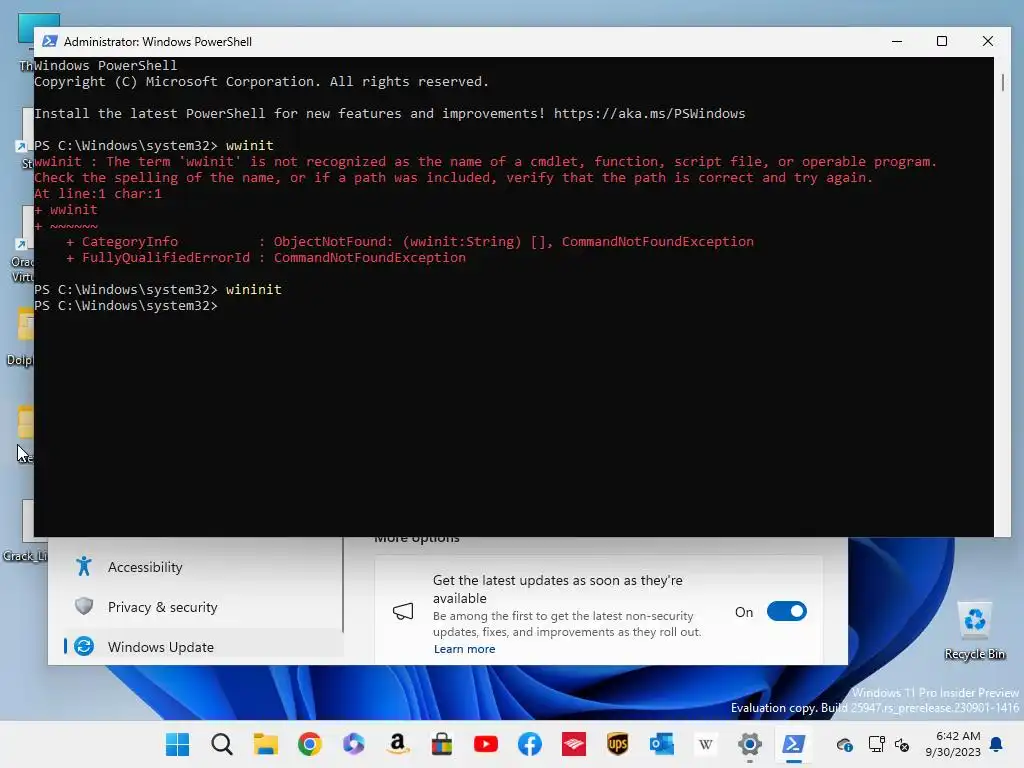This screenshot has width=1024, height=768.
Task: Click the network tray icon
Action: [x=876, y=744]
